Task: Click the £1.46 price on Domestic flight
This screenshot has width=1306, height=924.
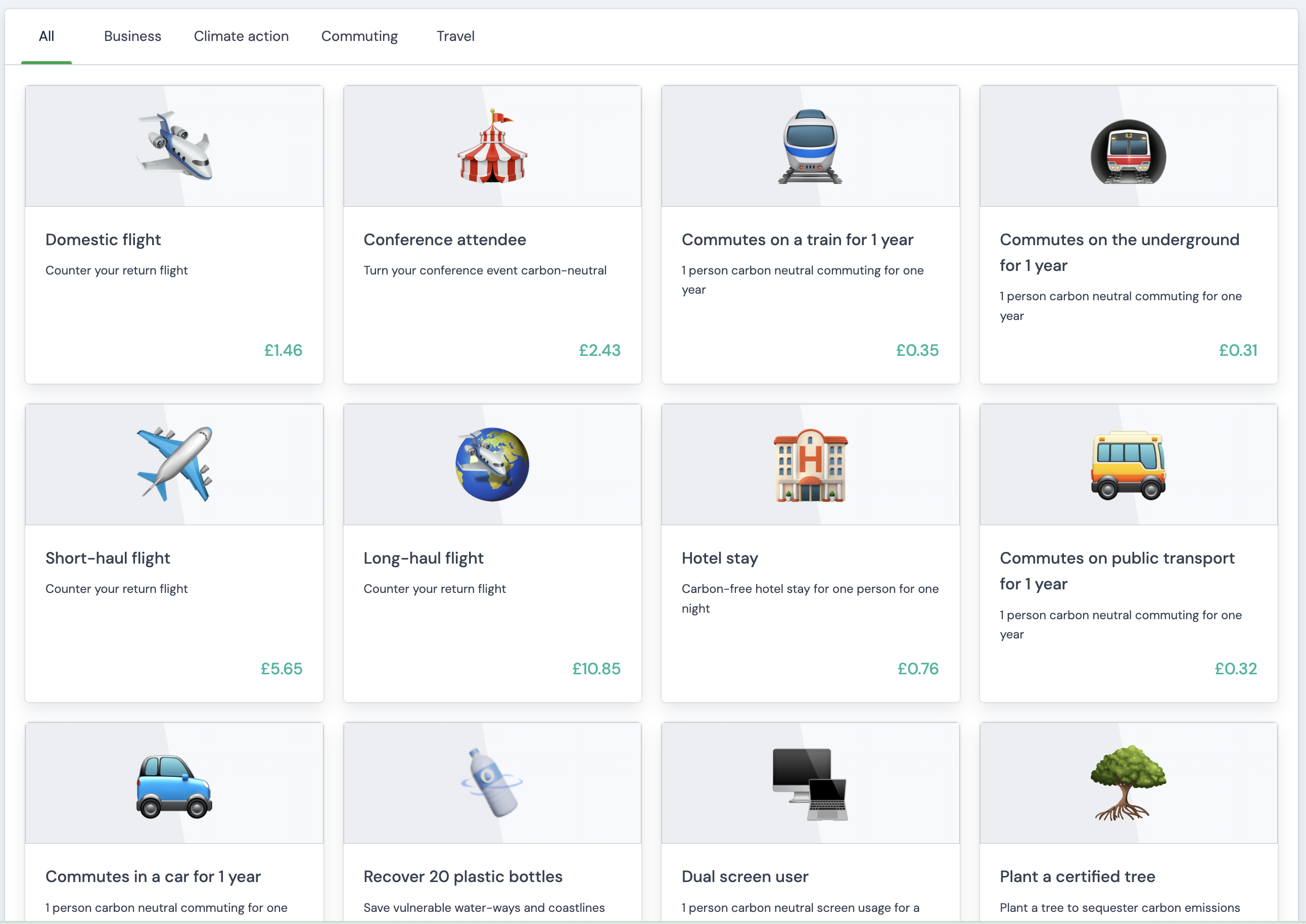Action: tap(283, 350)
